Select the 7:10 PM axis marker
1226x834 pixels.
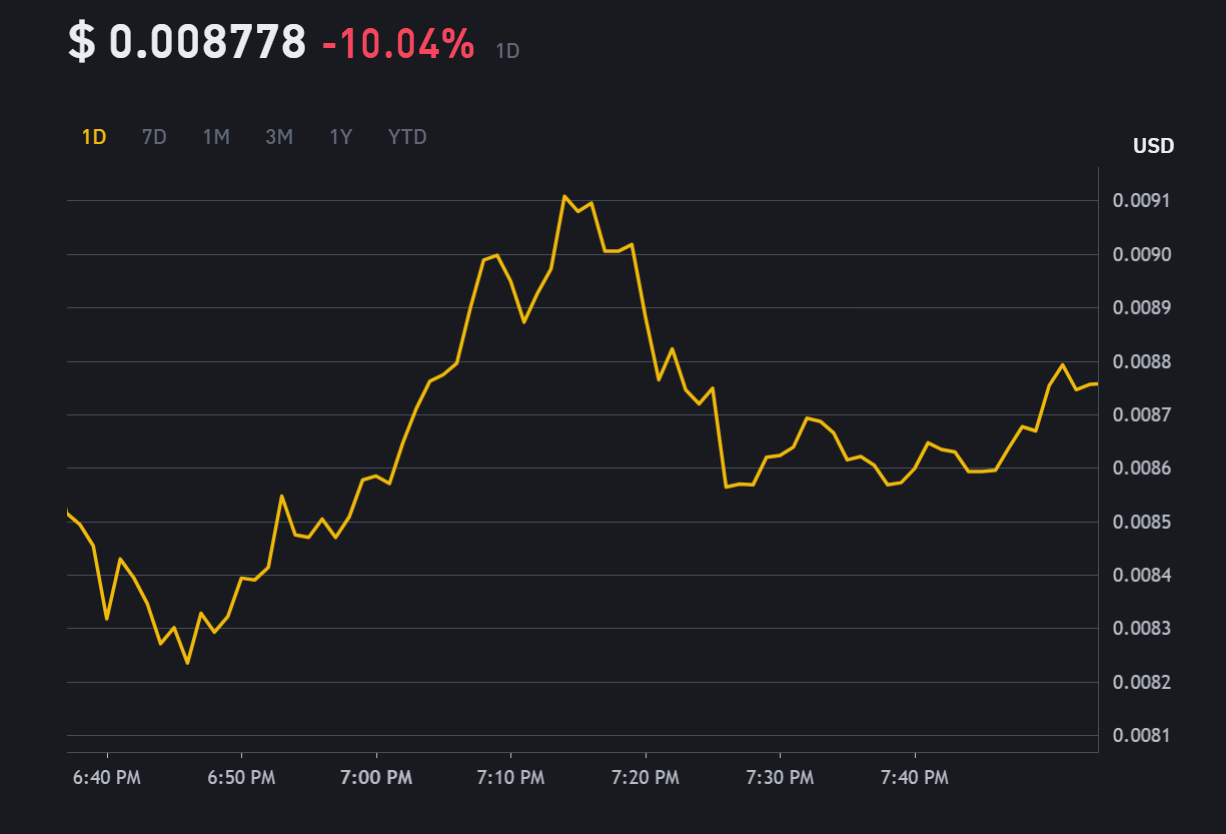click(x=511, y=777)
